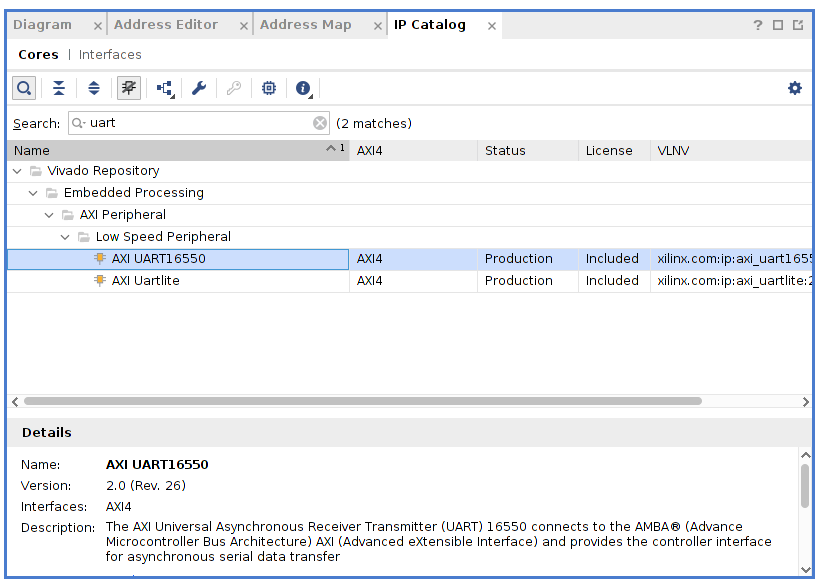Click the Vivado Repository folder icon

click(x=36, y=171)
